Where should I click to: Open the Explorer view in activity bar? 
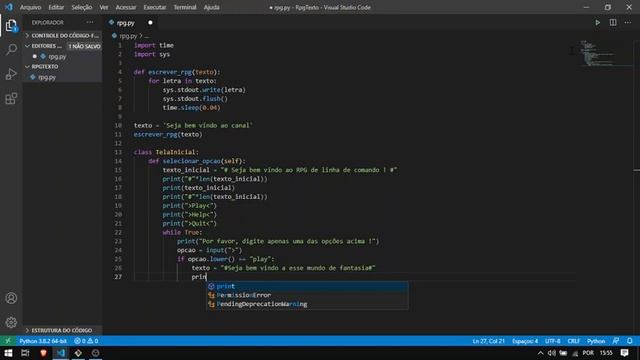[11, 26]
